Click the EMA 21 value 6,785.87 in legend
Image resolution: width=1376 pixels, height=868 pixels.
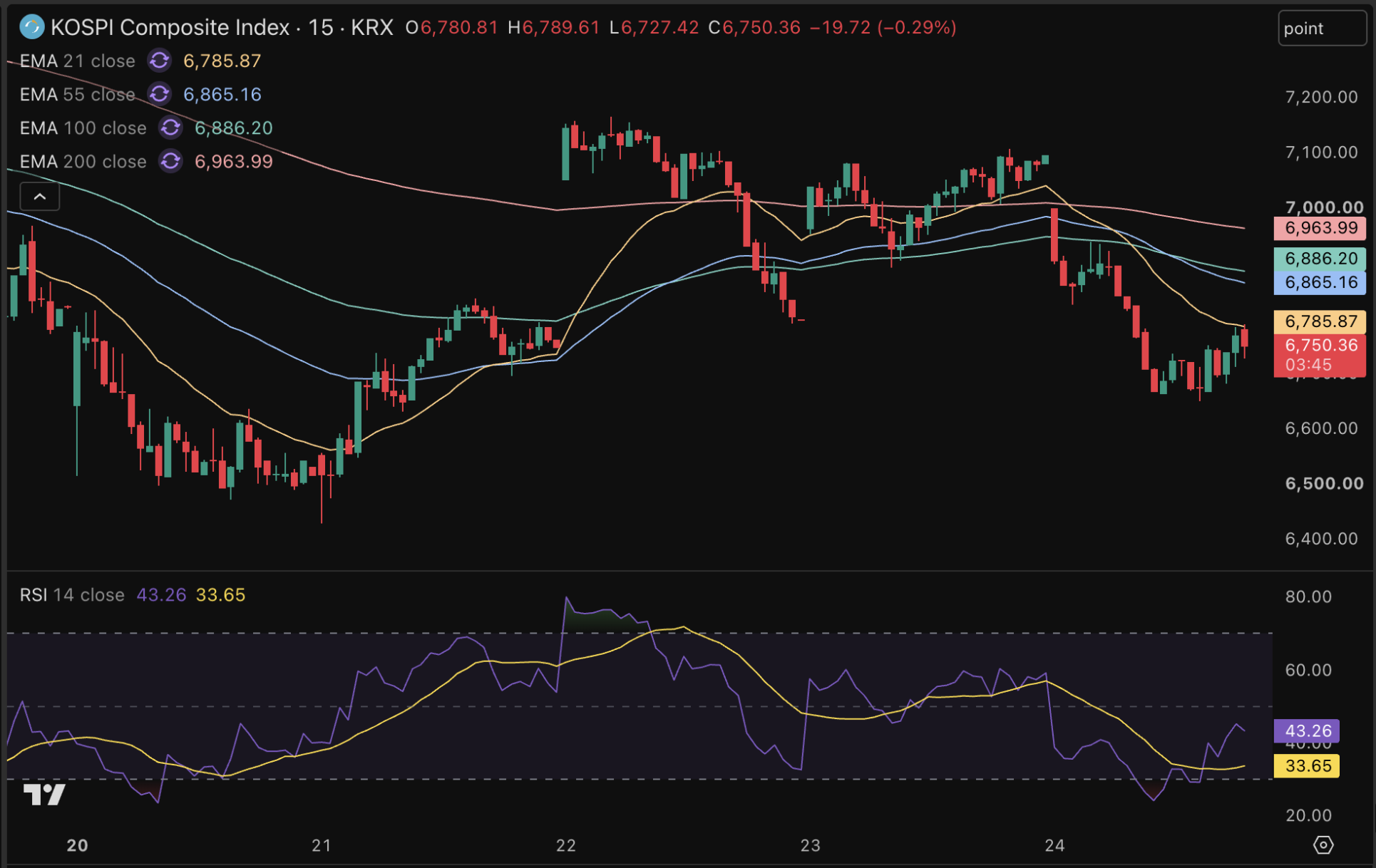[x=222, y=61]
